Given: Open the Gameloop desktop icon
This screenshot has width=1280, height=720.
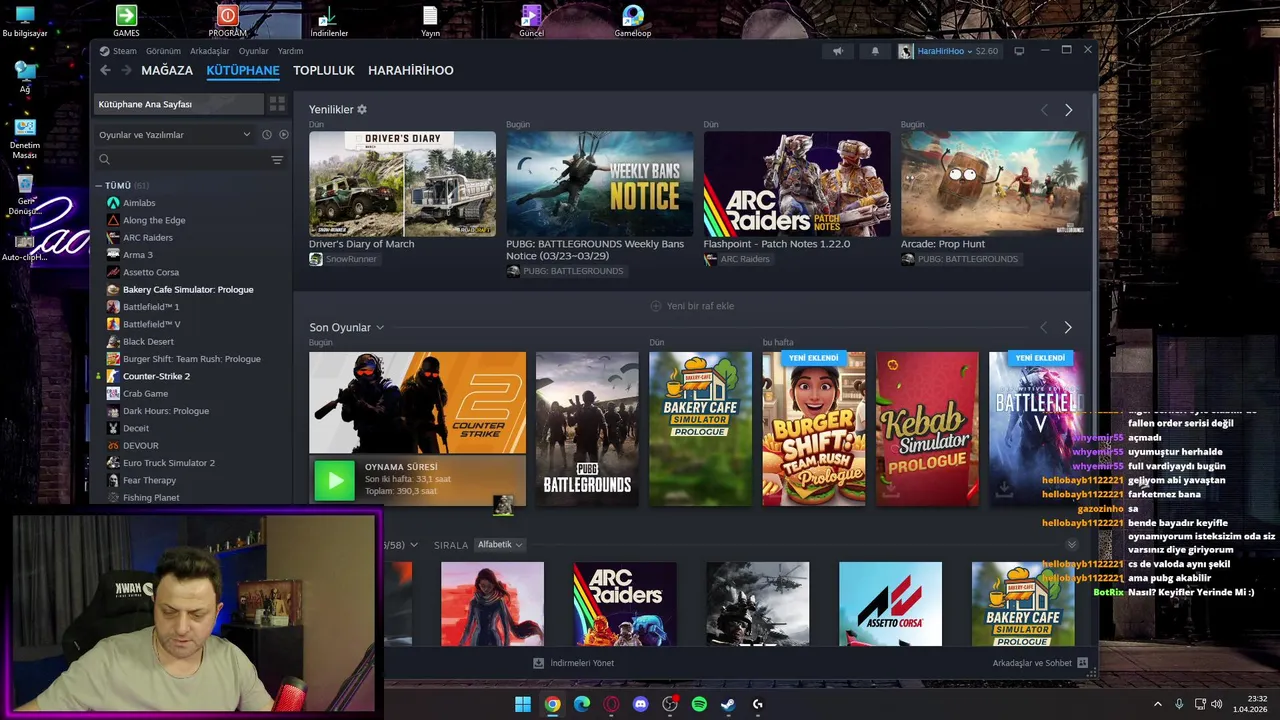Looking at the screenshot, I should [632, 21].
